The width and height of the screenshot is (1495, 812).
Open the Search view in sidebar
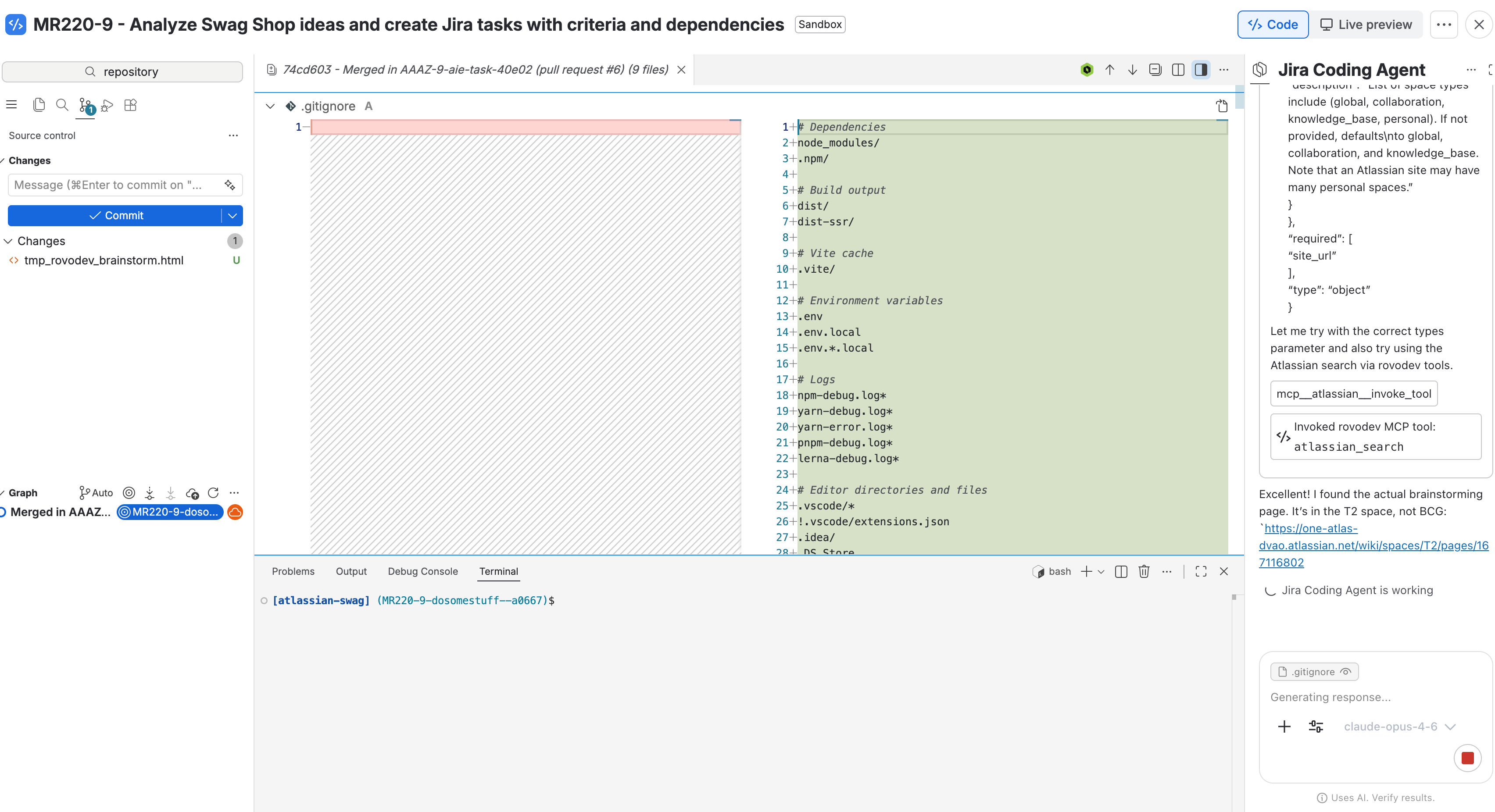[x=61, y=105]
